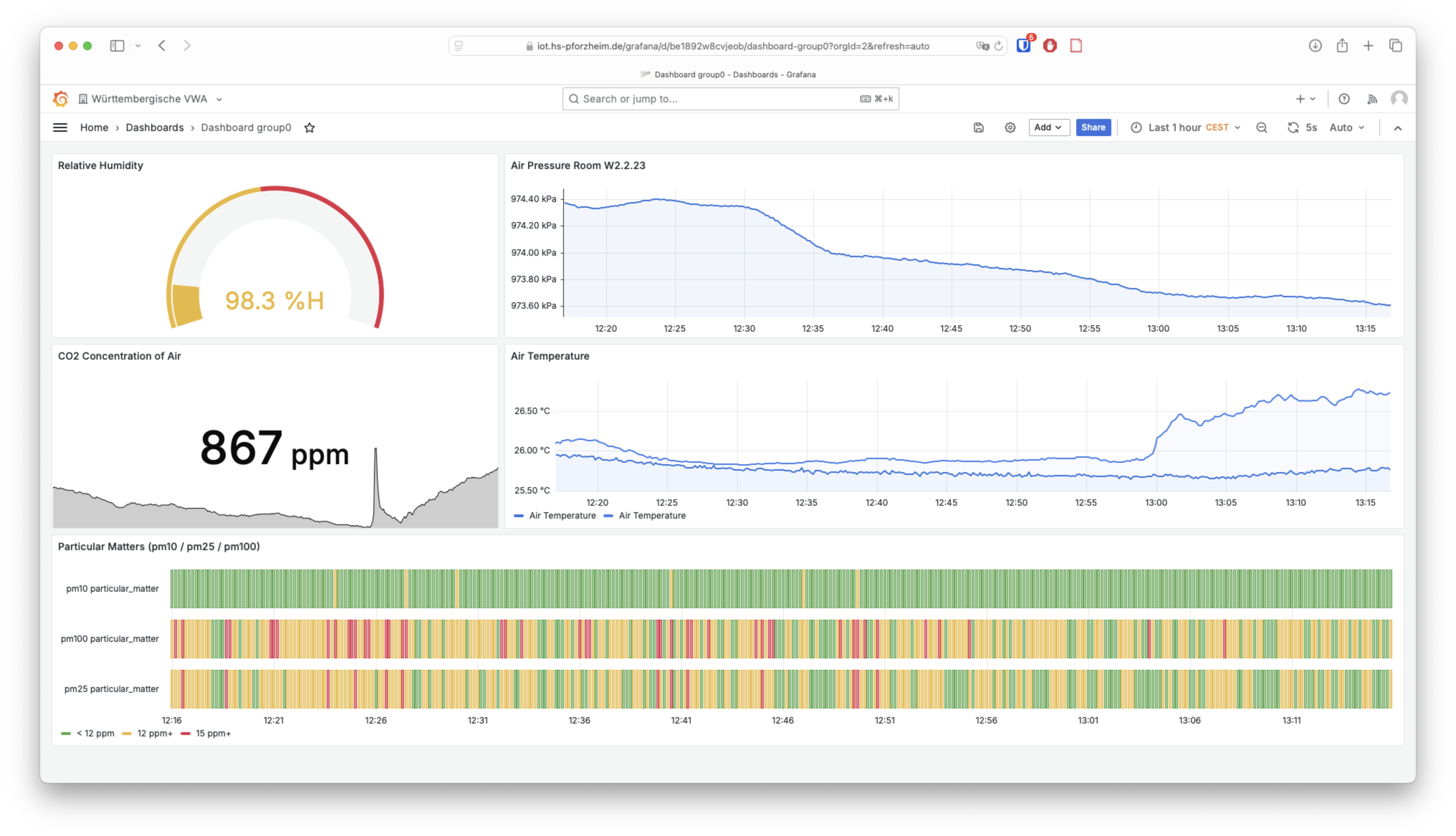Open the Auto refresh interval dropdown

point(1346,128)
